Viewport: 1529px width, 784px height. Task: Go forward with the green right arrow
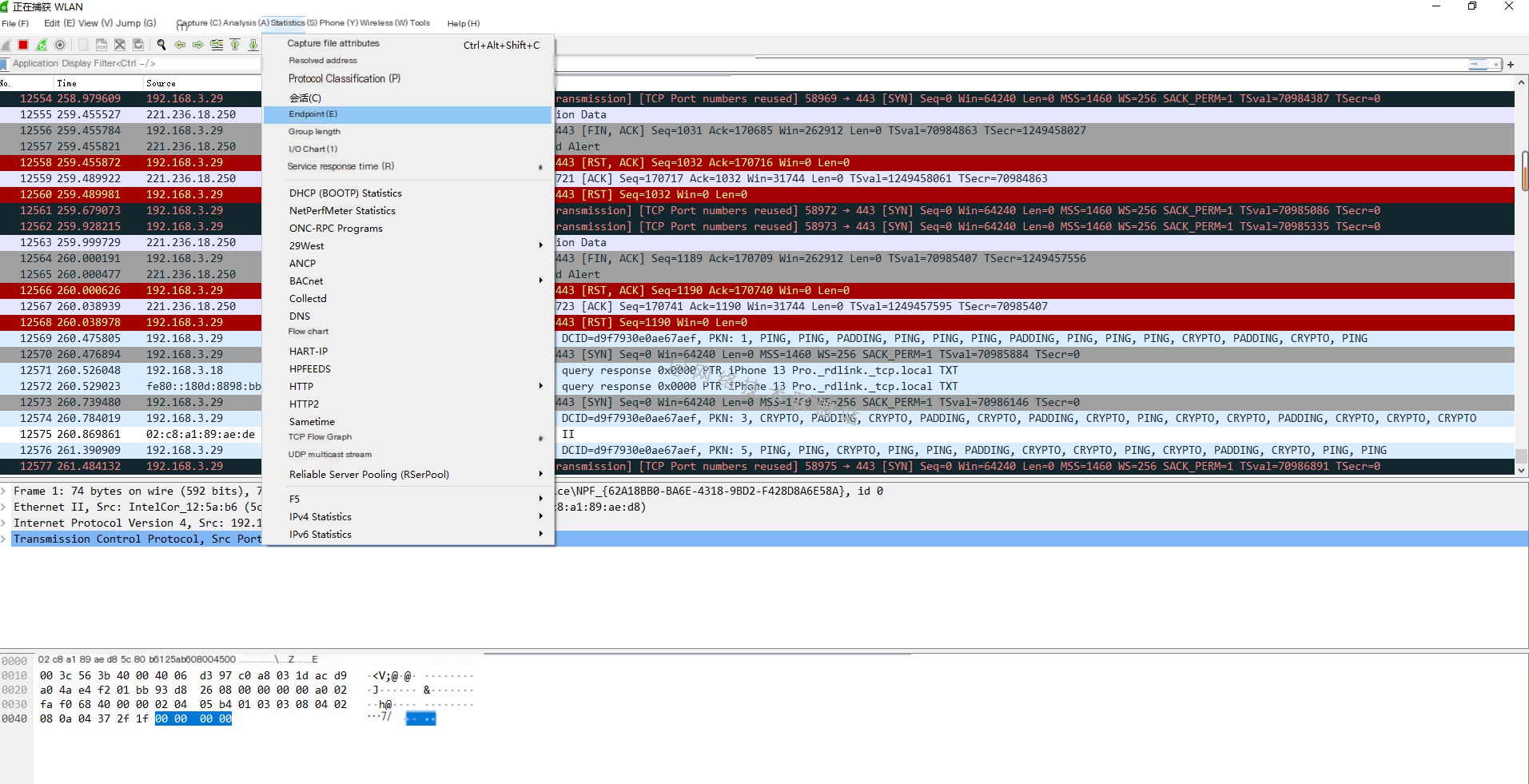(x=198, y=45)
